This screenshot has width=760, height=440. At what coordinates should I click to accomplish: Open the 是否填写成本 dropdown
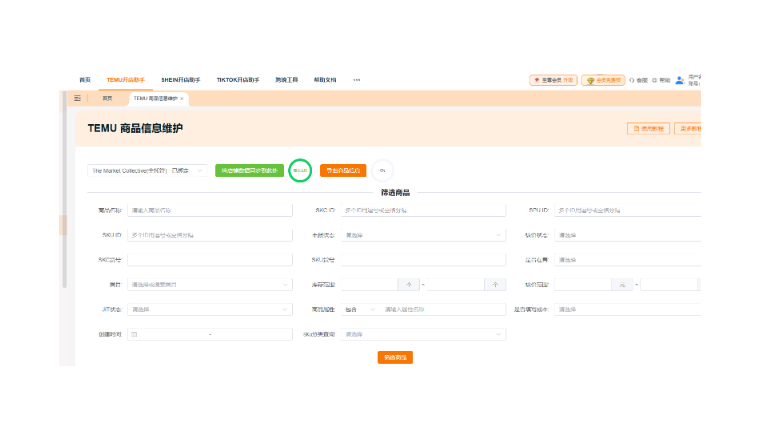pos(628,309)
